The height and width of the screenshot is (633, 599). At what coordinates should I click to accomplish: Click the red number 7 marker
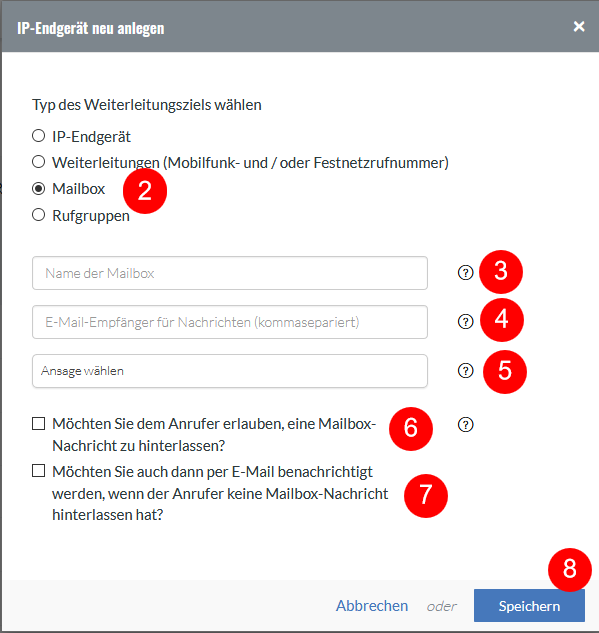pos(426,495)
